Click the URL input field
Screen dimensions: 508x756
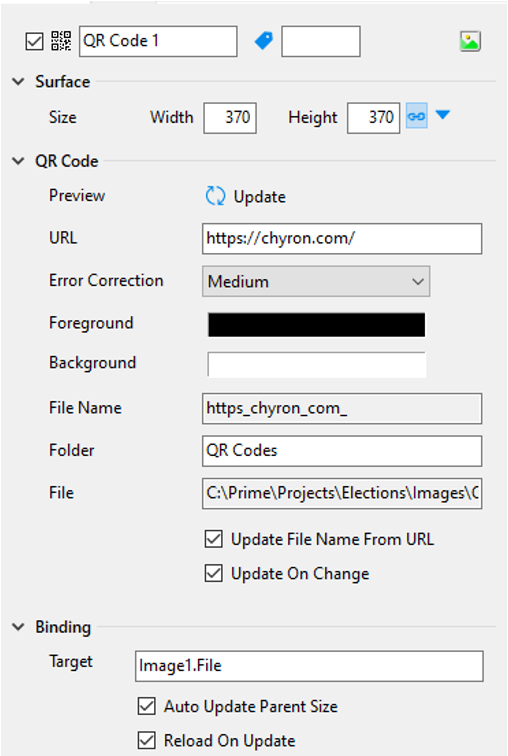tap(342, 238)
